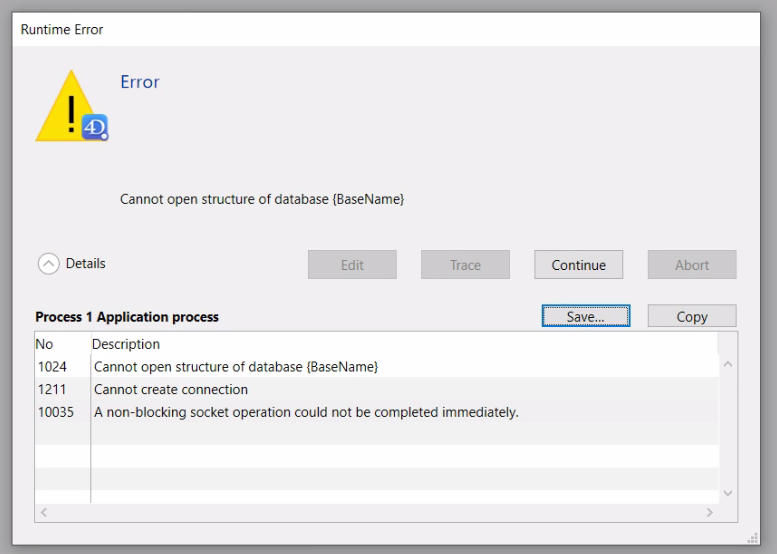This screenshot has width=777, height=554.
Task: Click the Details label
Action: click(86, 264)
